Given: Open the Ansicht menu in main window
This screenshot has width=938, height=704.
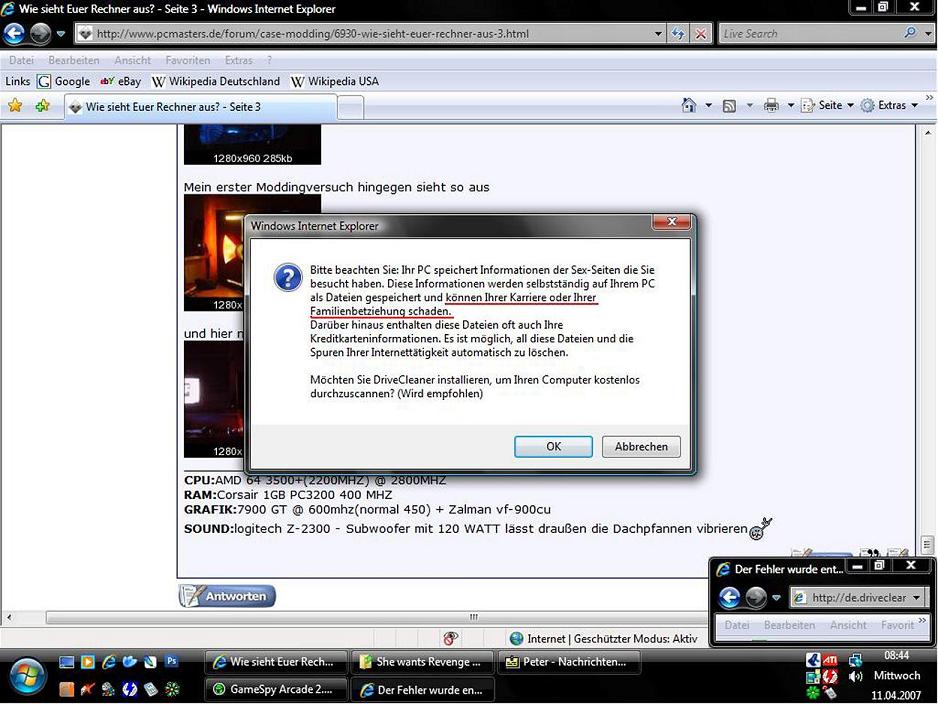Looking at the screenshot, I should tap(133, 60).
